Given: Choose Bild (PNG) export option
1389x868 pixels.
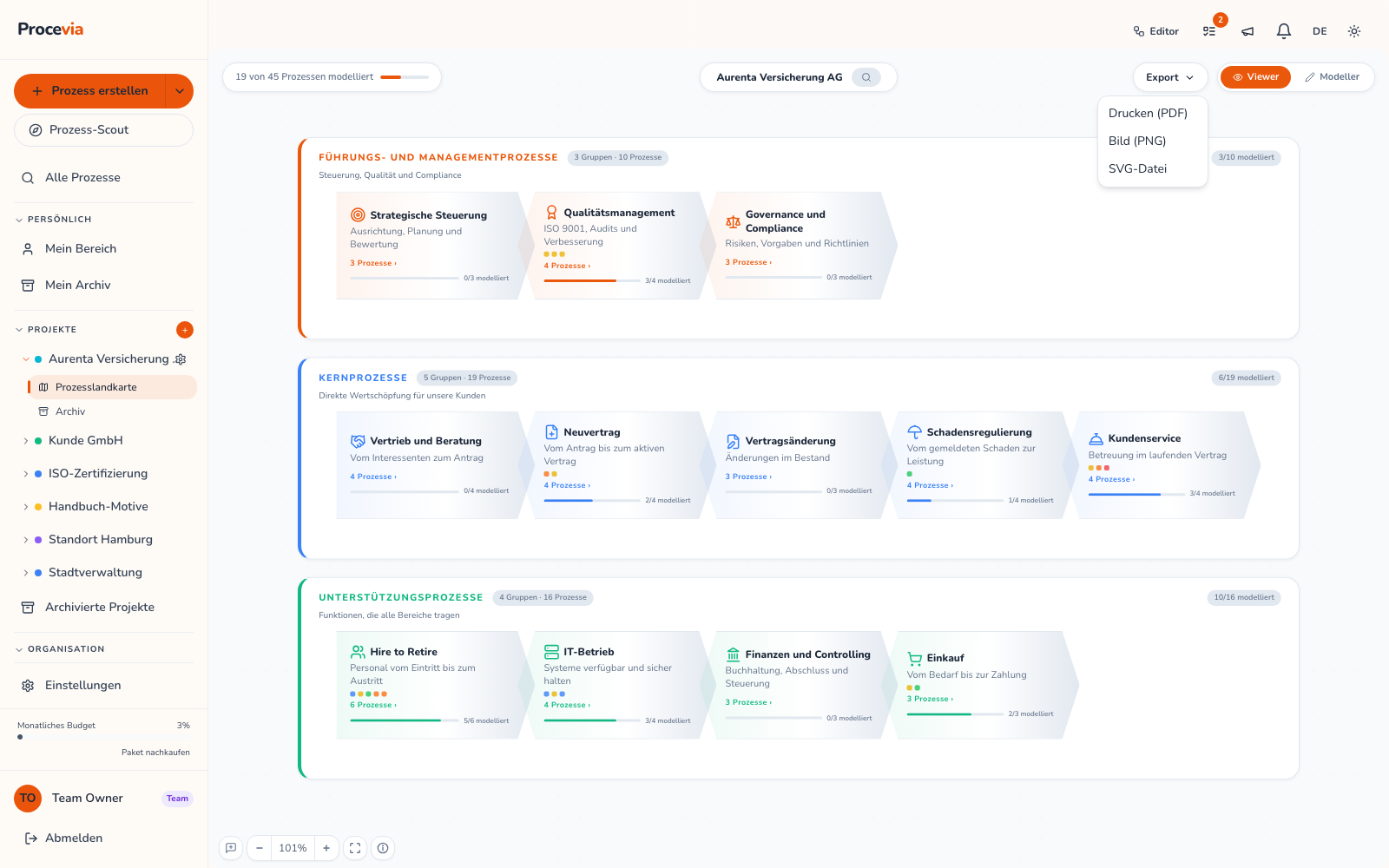Looking at the screenshot, I should point(1152,141).
